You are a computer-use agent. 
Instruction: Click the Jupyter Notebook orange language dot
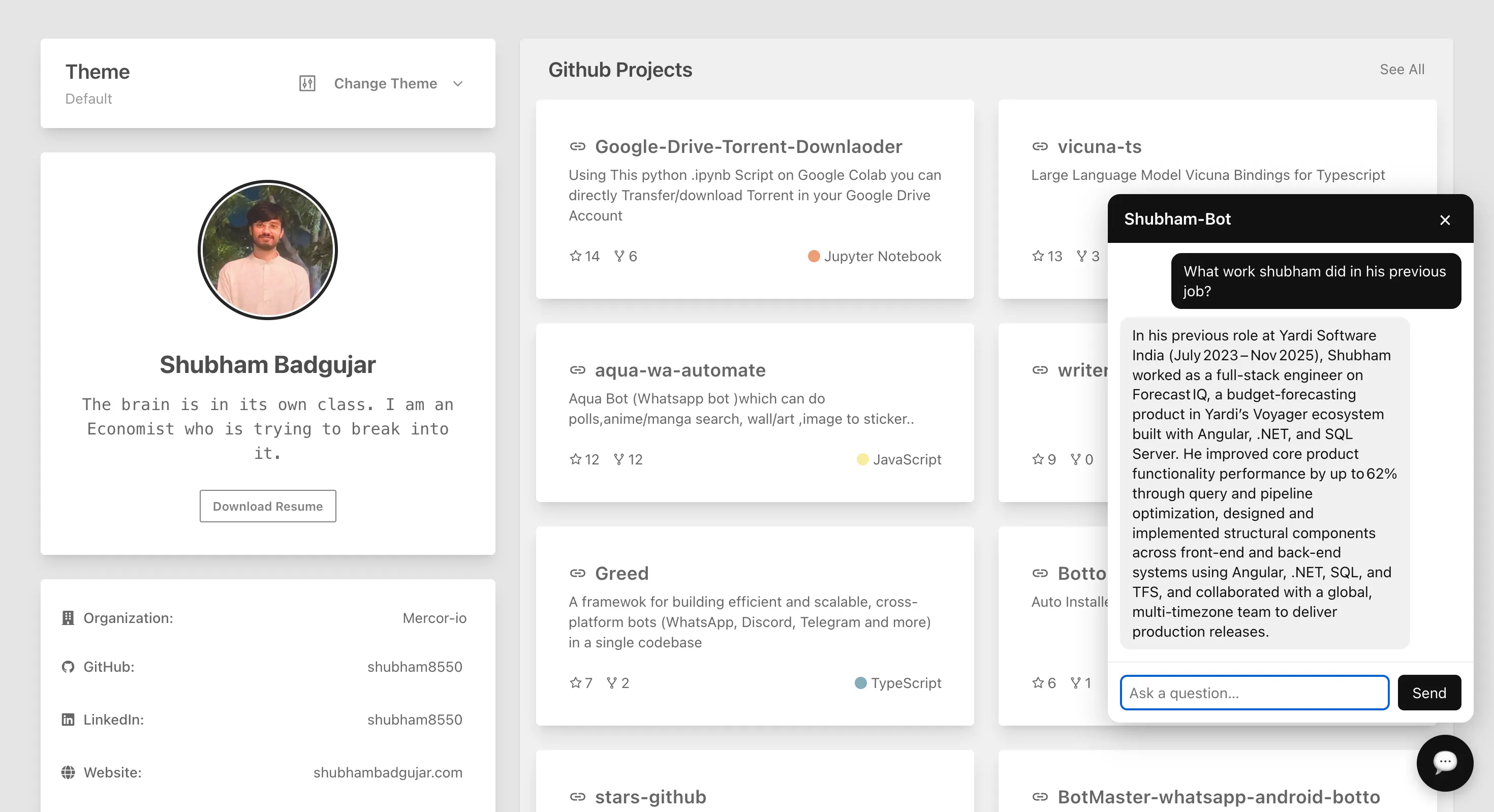tap(814, 256)
